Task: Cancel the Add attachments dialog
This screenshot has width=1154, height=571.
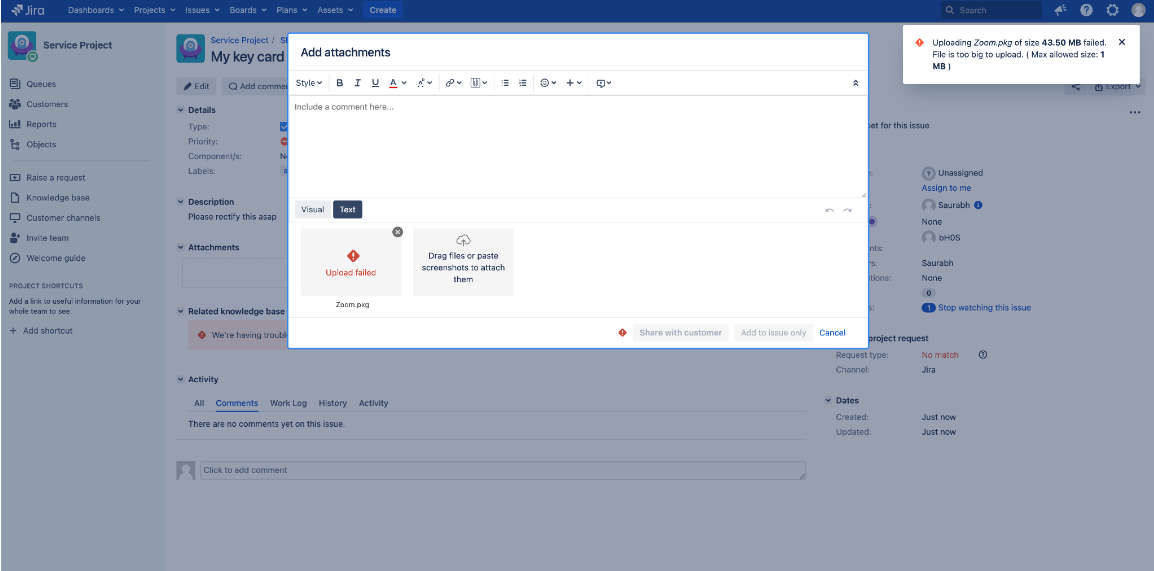Action: coord(832,332)
